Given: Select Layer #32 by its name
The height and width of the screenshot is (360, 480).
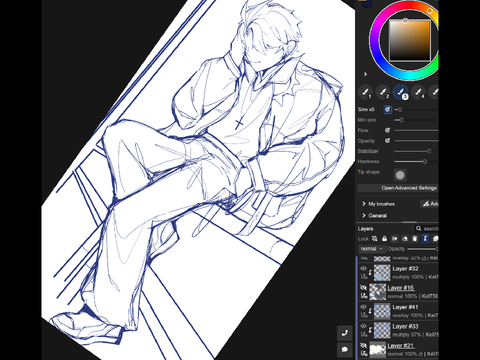Looking at the screenshot, I should point(405,269).
